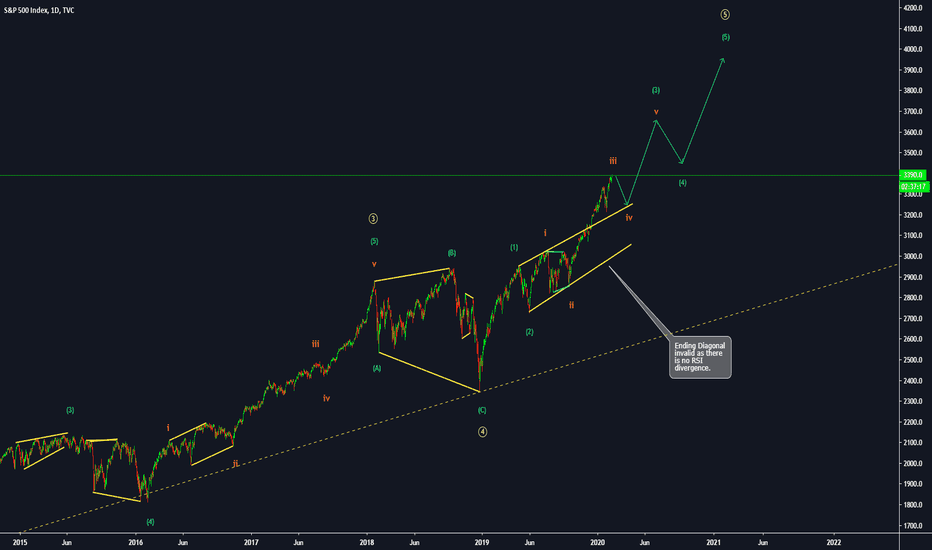Click the 3500.0 price axis label
The image size is (932, 550).
[x=913, y=153]
